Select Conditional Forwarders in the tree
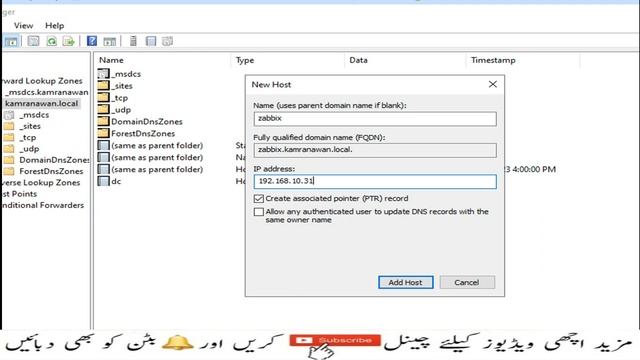Image resolution: width=640 pixels, height=360 pixels. 43,205
